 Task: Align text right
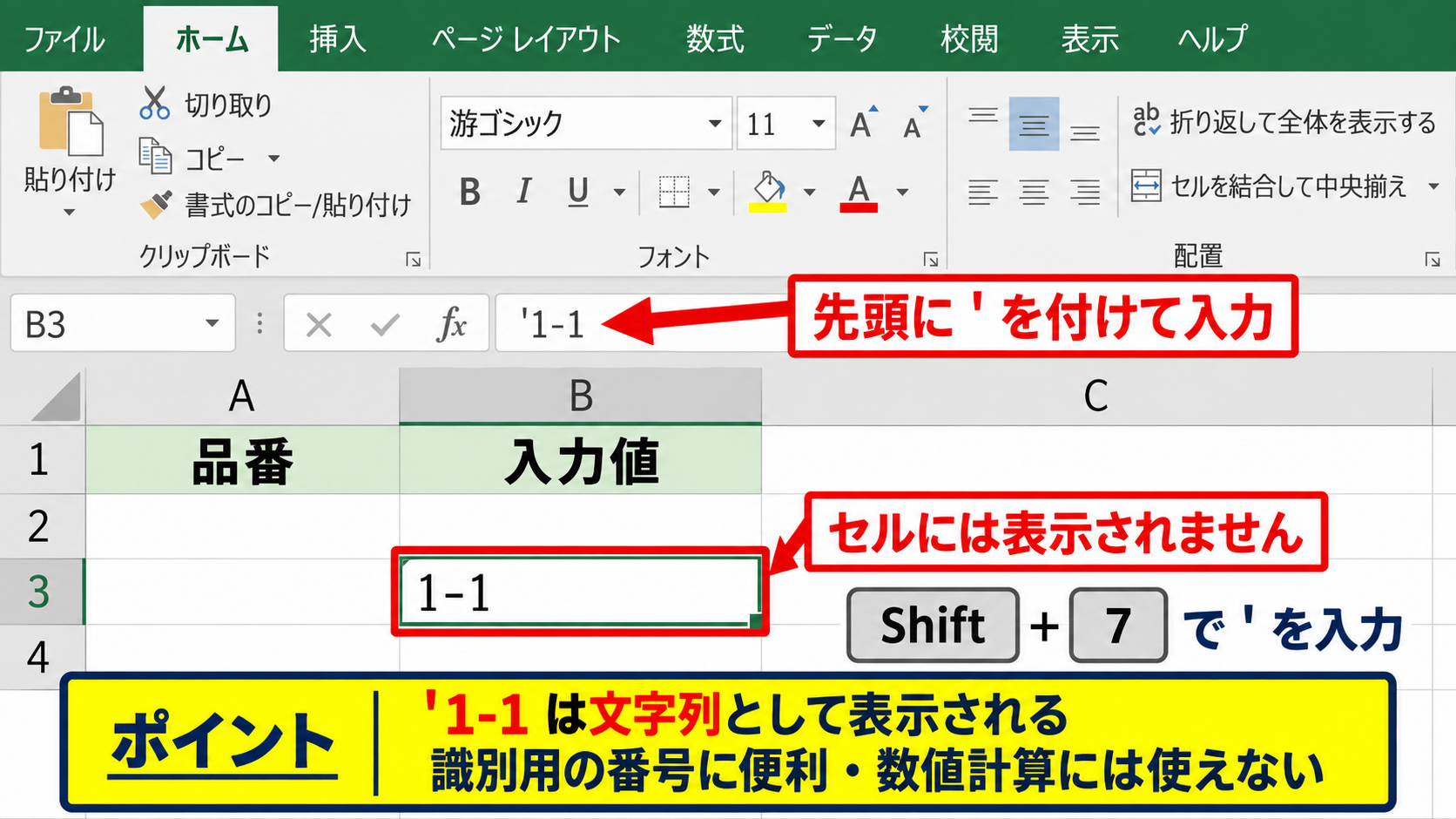point(1085,192)
